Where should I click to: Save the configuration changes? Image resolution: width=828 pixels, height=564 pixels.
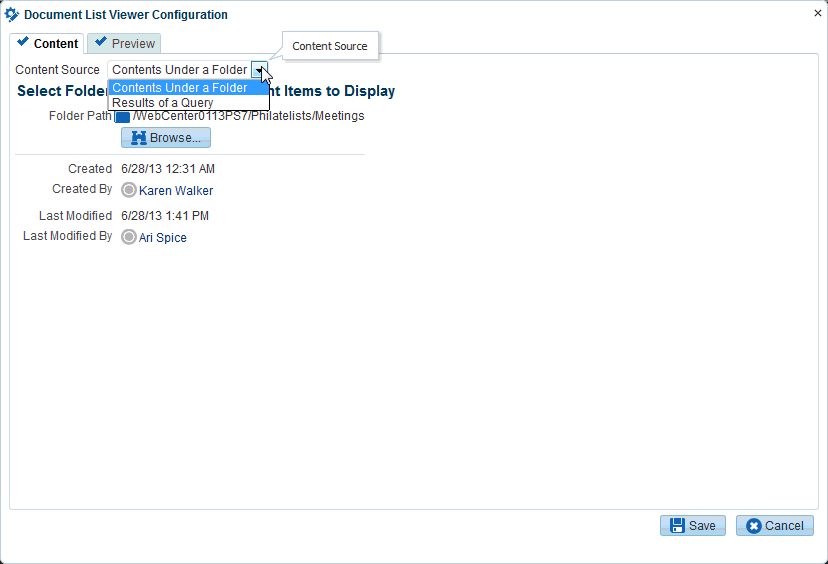pos(693,525)
